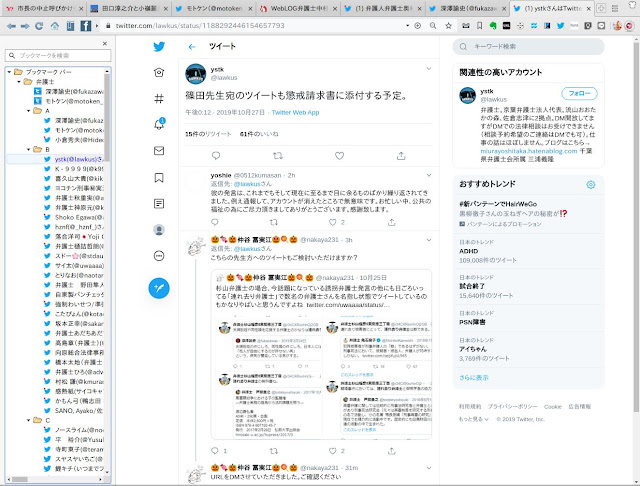Open the chevron menu on the nakaya231 3h reply
Image resolution: width=640 pixels, height=486 pixels.
429,240
